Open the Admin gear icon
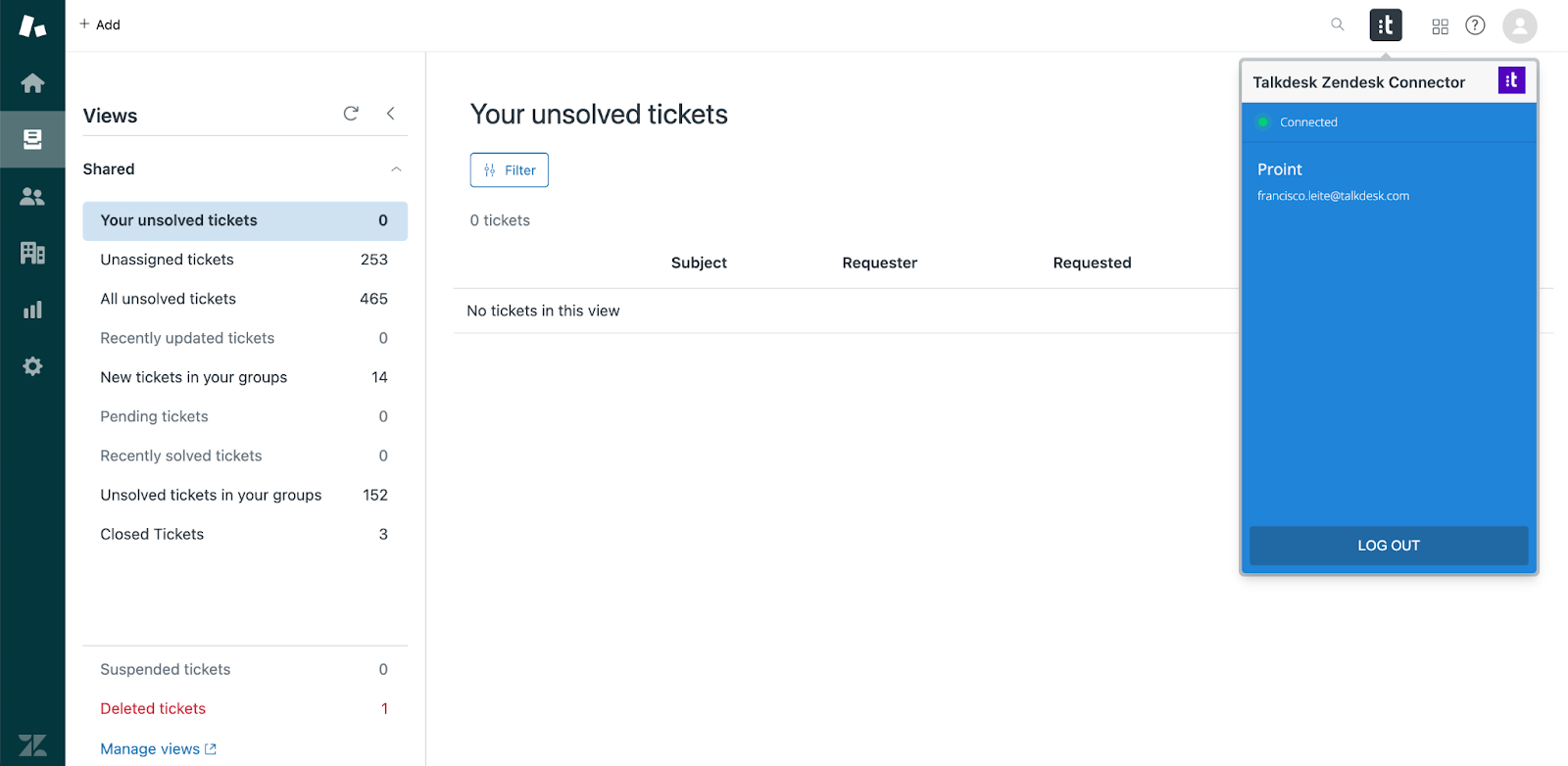The height and width of the screenshot is (766, 1568). pyautogui.click(x=32, y=366)
